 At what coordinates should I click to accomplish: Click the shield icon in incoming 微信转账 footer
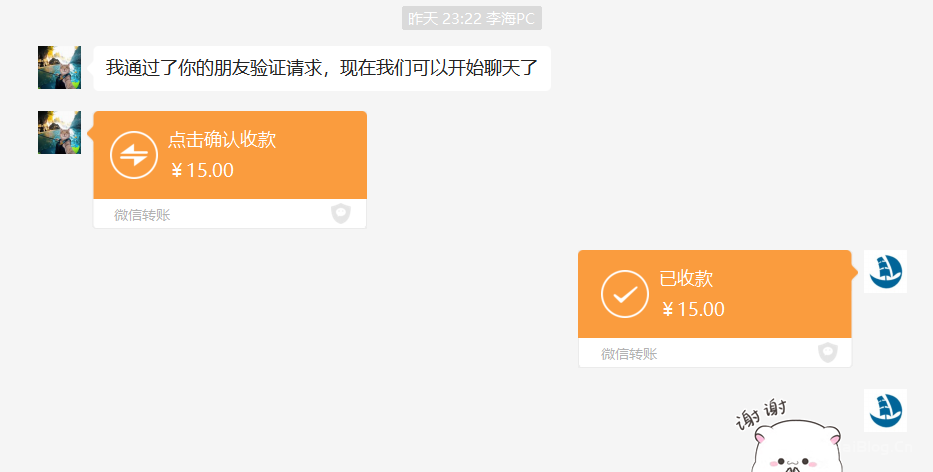[341, 214]
